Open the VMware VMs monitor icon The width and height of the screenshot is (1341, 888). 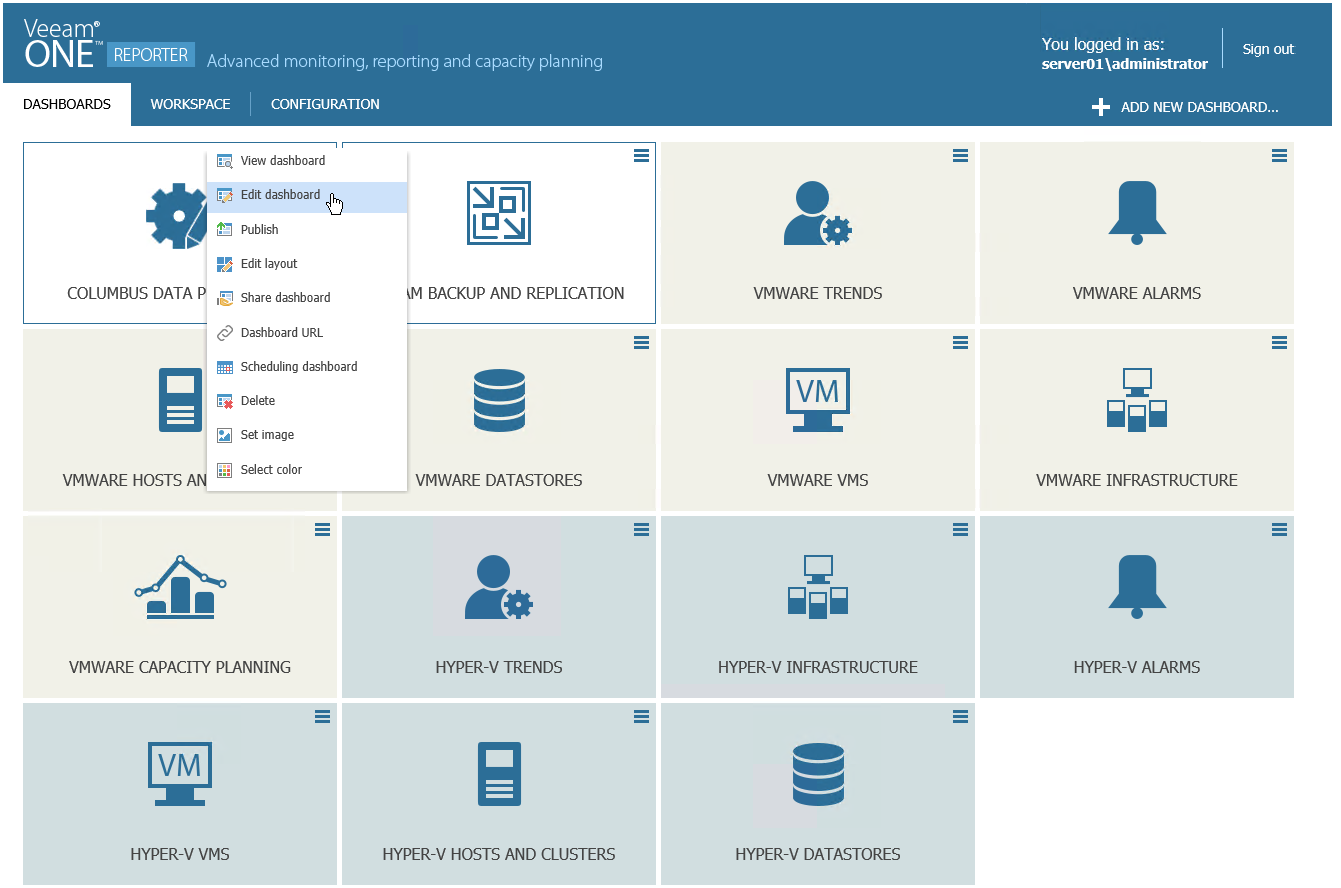[x=818, y=400]
